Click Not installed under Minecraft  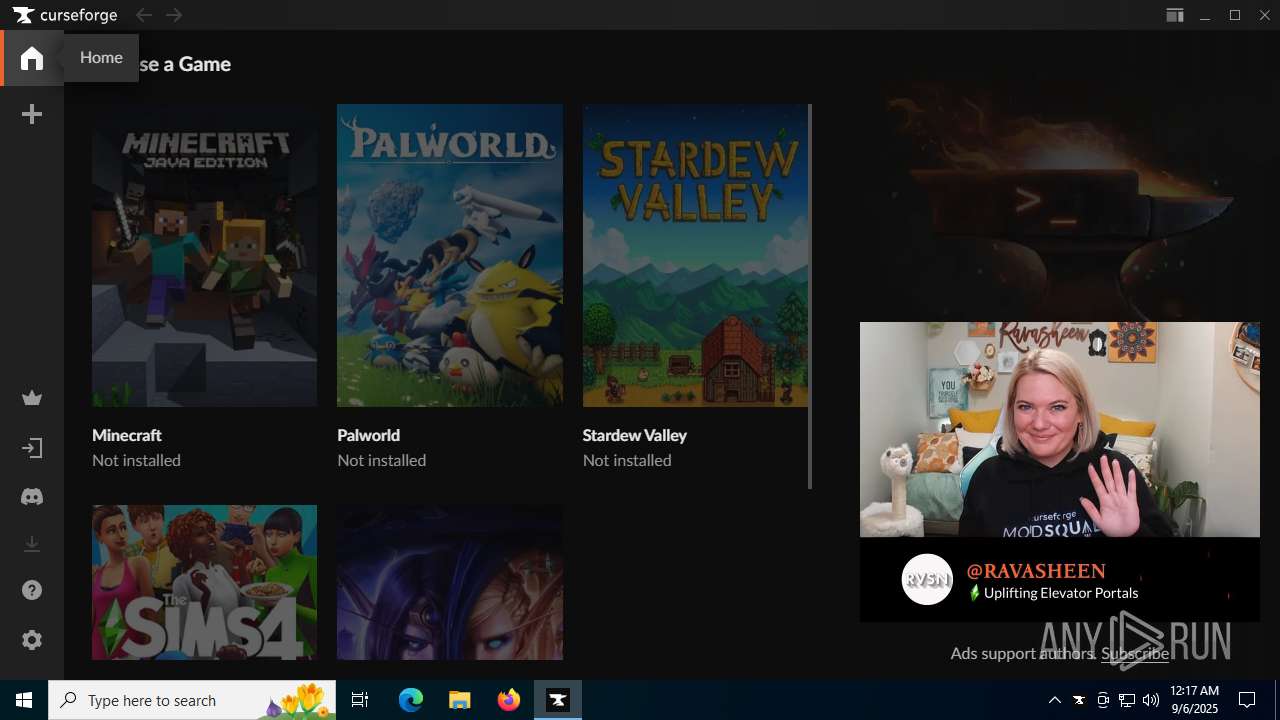(136, 460)
